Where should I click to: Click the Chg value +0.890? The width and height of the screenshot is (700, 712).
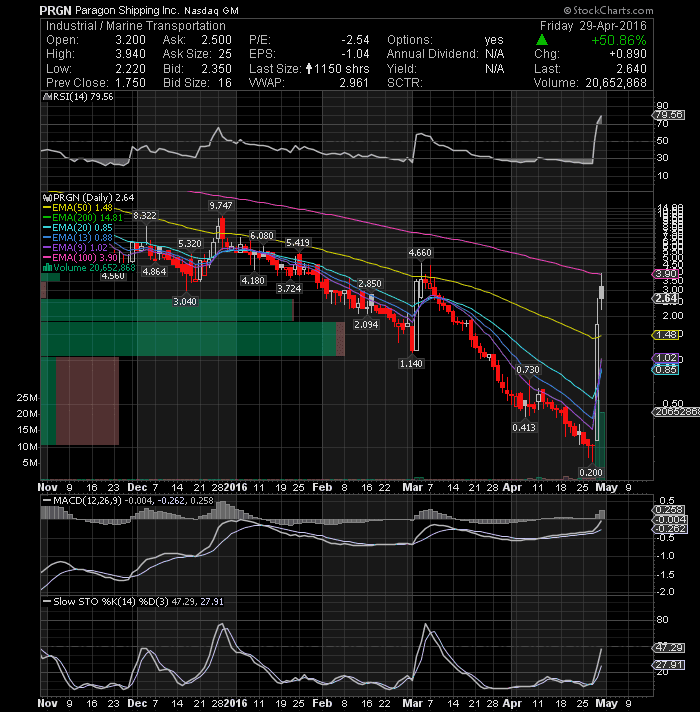628,54
